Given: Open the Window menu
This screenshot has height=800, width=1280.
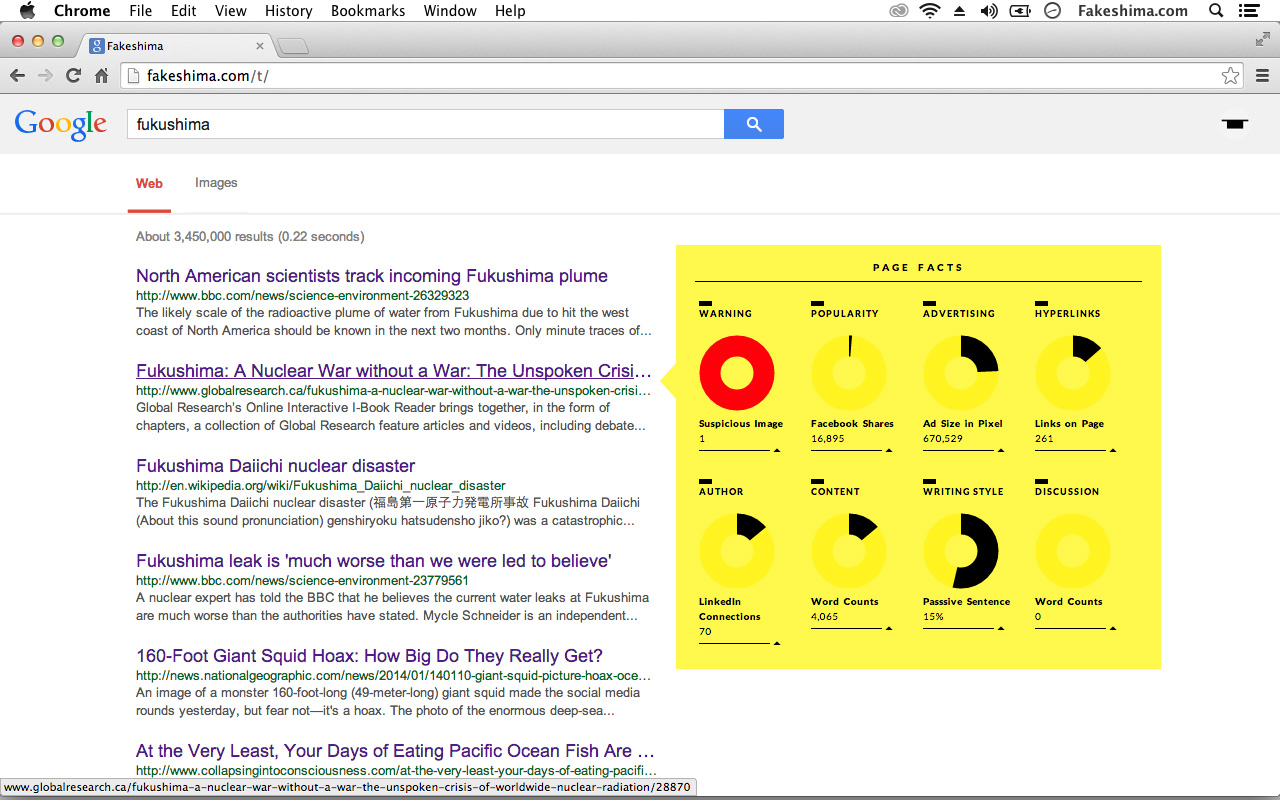Looking at the screenshot, I should [x=450, y=11].
